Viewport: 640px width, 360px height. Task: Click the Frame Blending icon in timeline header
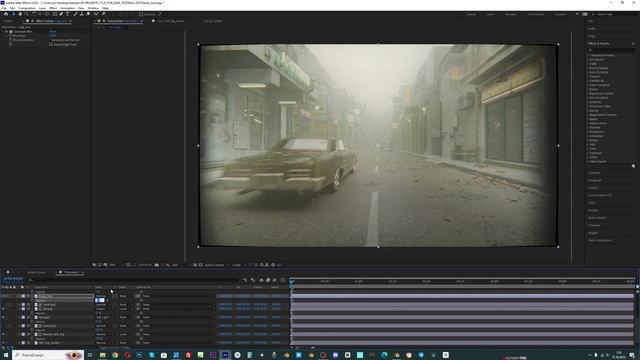pyautogui.click(x=268, y=280)
